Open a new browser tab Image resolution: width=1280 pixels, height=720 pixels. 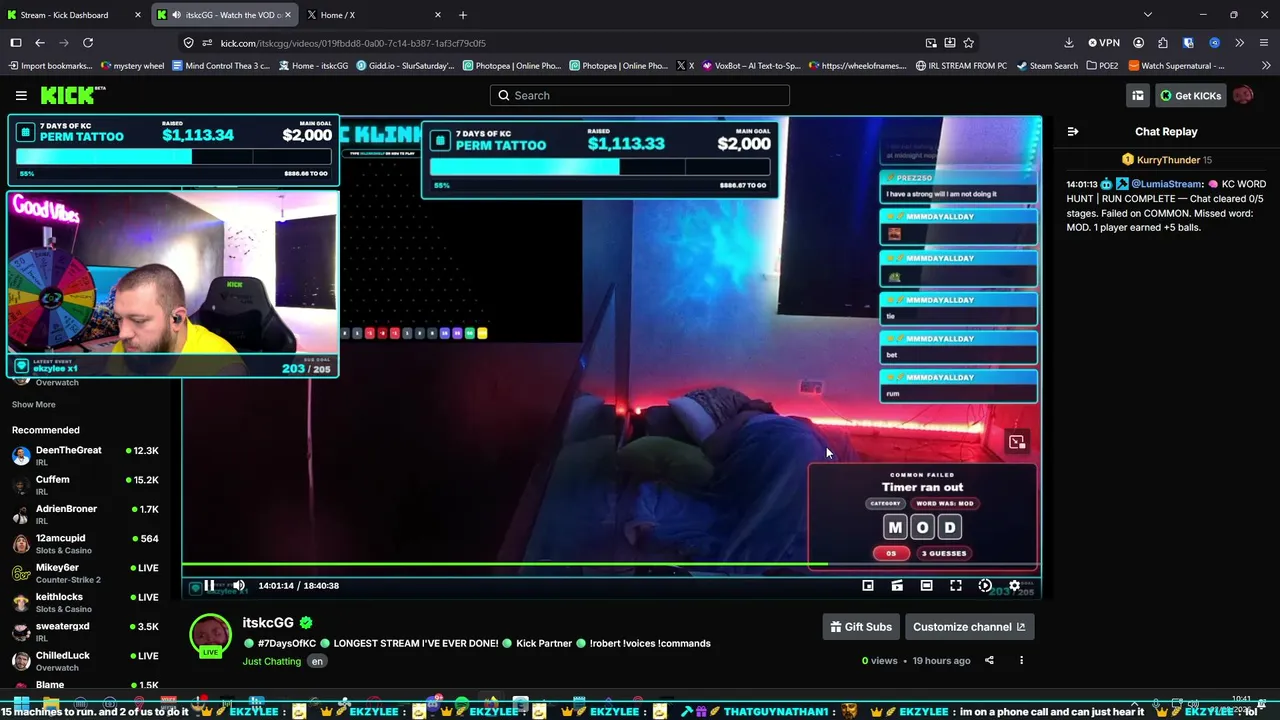pos(462,15)
